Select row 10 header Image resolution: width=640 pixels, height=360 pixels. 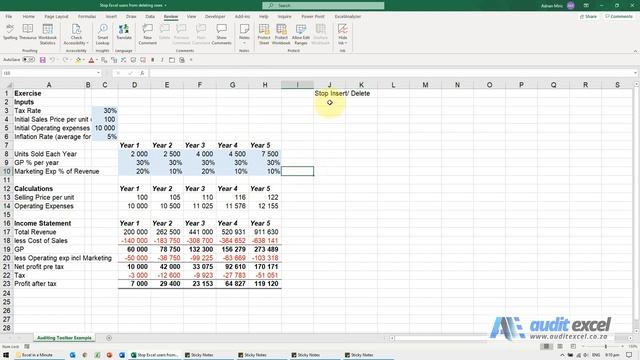(x=6, y=171)
